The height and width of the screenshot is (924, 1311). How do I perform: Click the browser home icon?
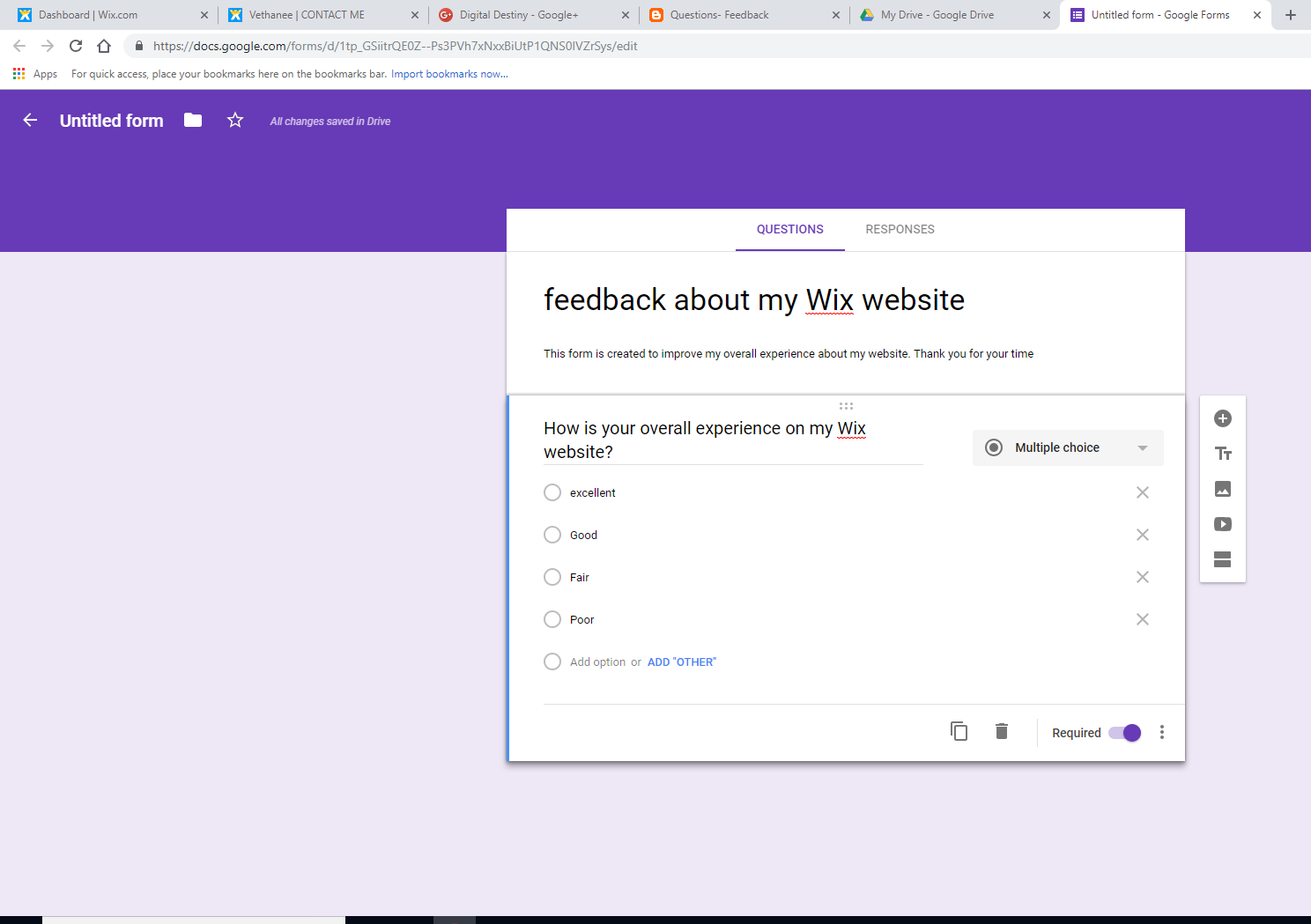[104, 46]
